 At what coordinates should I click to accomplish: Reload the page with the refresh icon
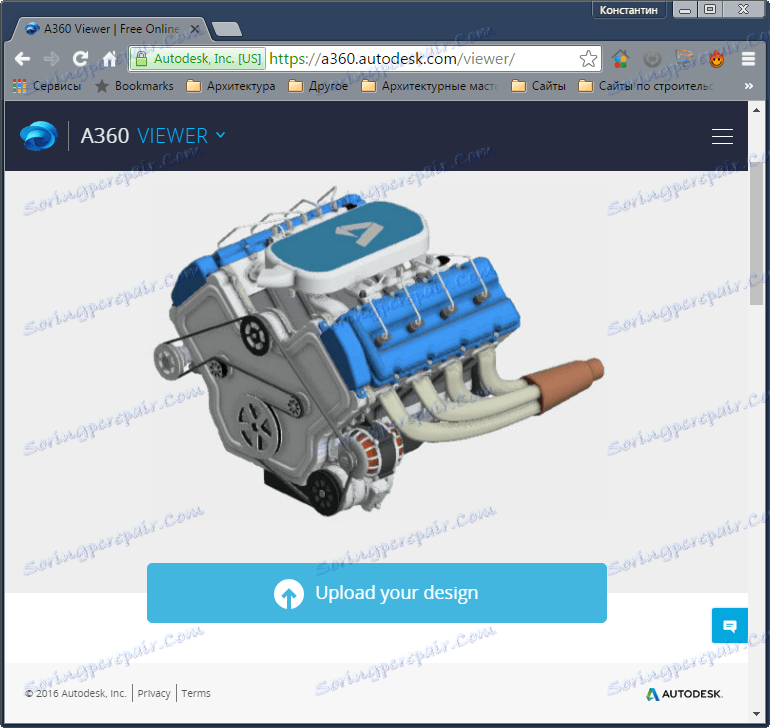(x=81, y=59)
